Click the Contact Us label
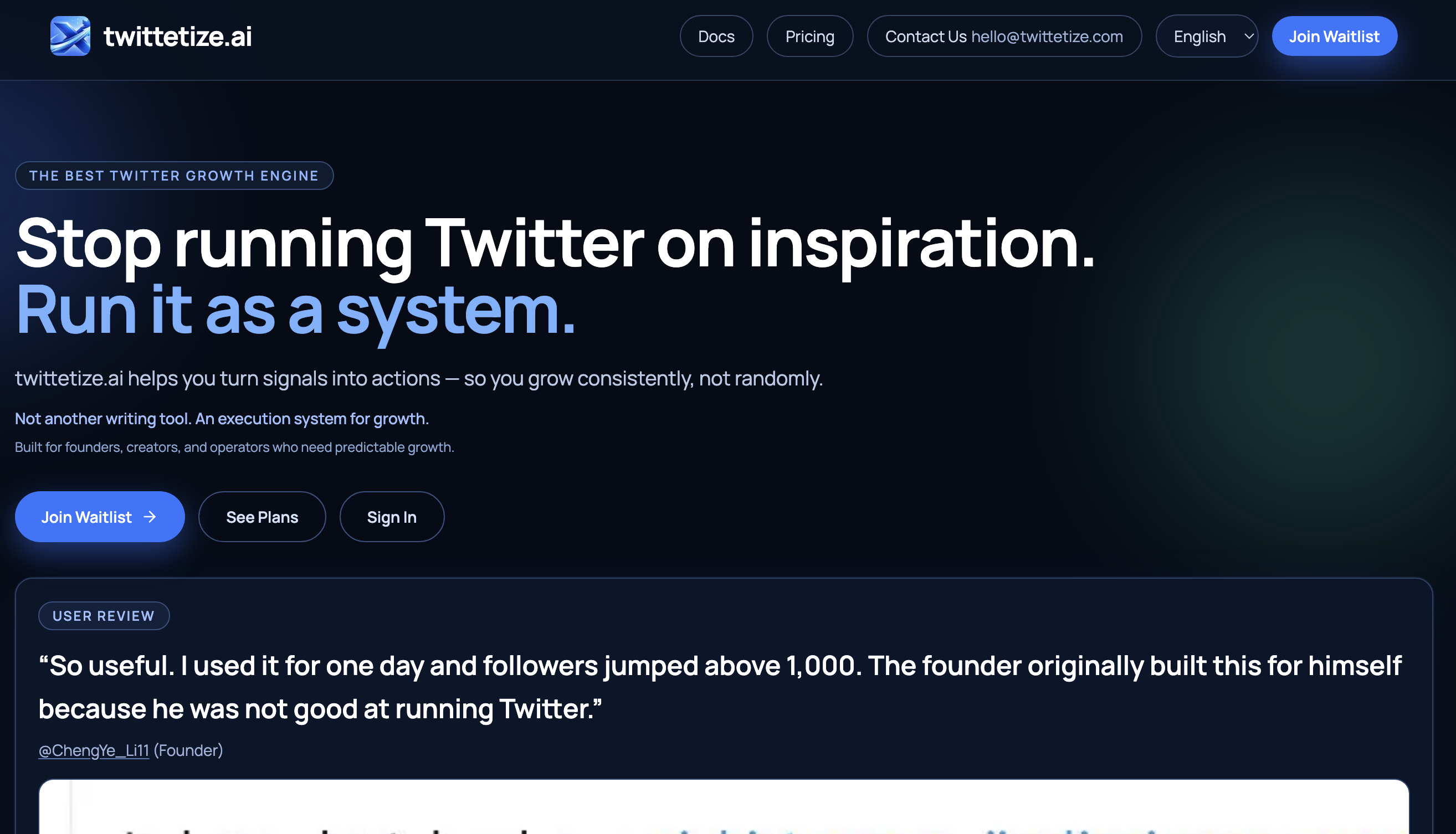Viewport: 1456px width, 834px height. click(925, 36)
